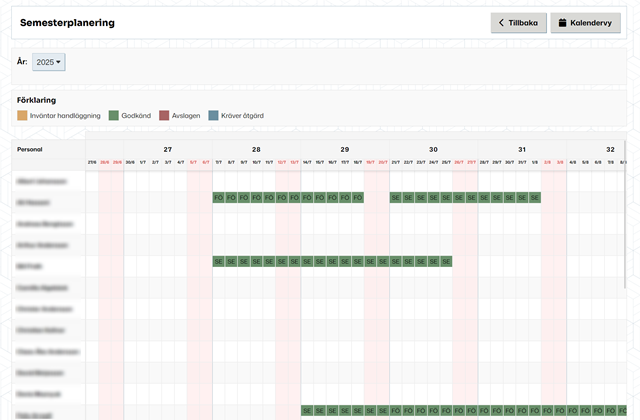Click the blue Kräver åtgärd legend swatch
Viewport: 640px width, 420px height.
pyautogui.click(x=213, y=116)
